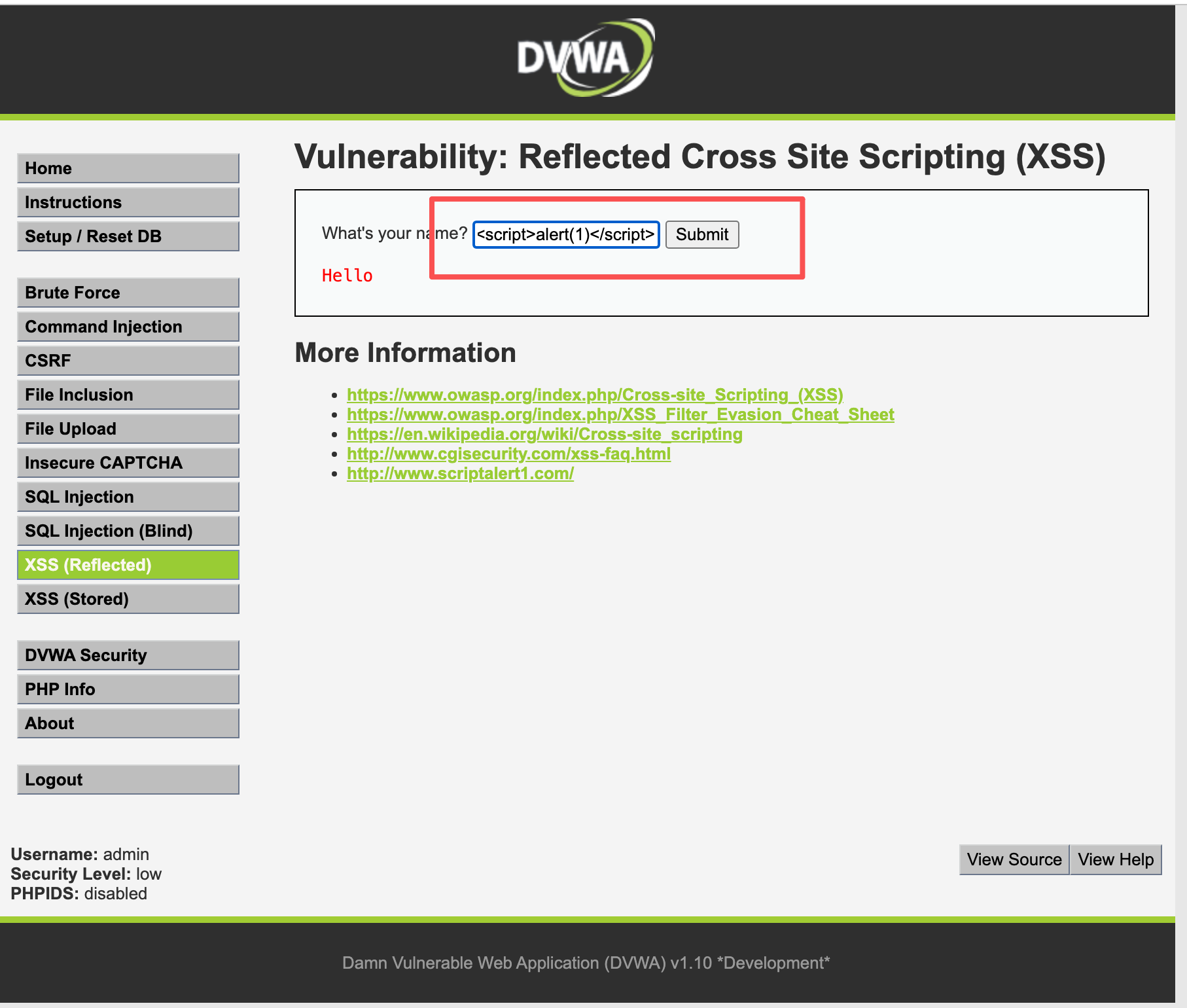Click the DVWA v1.10 footer text
This screenshot has width=1187, height=1008.
point(586,963)
